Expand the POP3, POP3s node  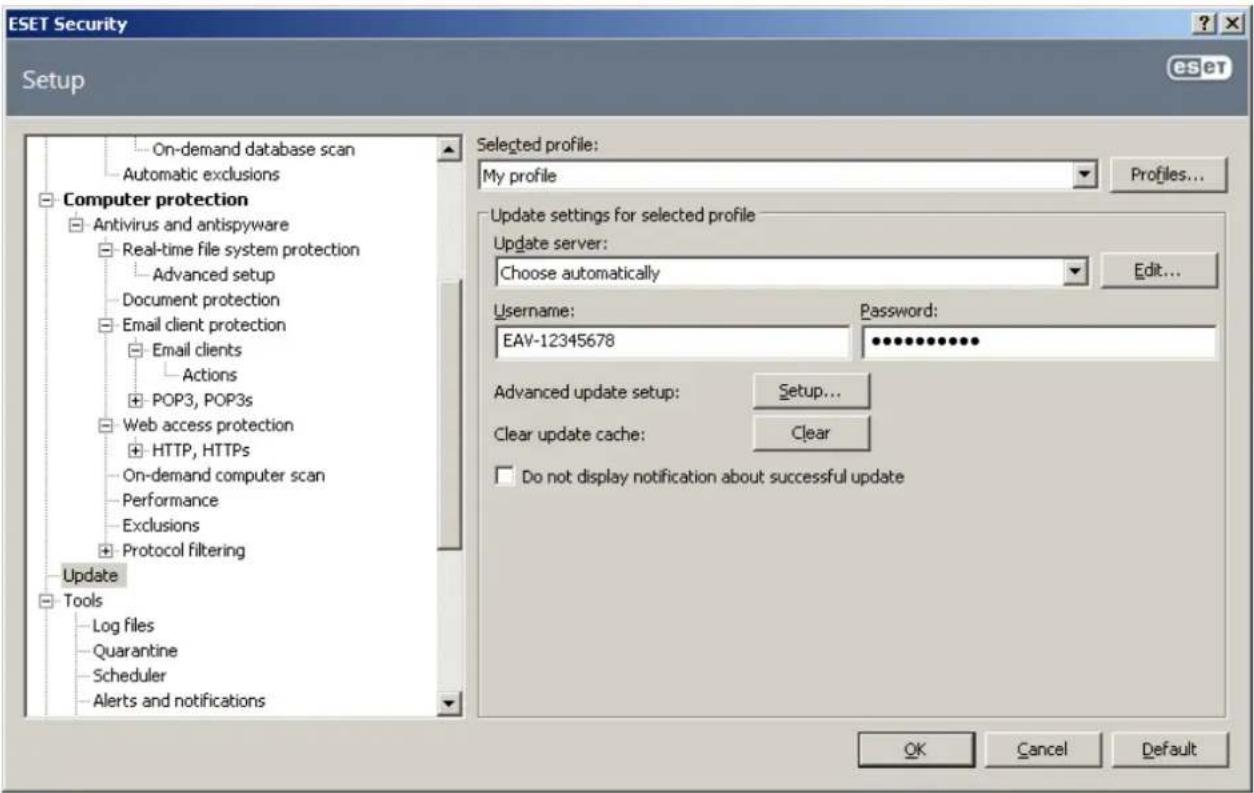(x=135, y=400)
